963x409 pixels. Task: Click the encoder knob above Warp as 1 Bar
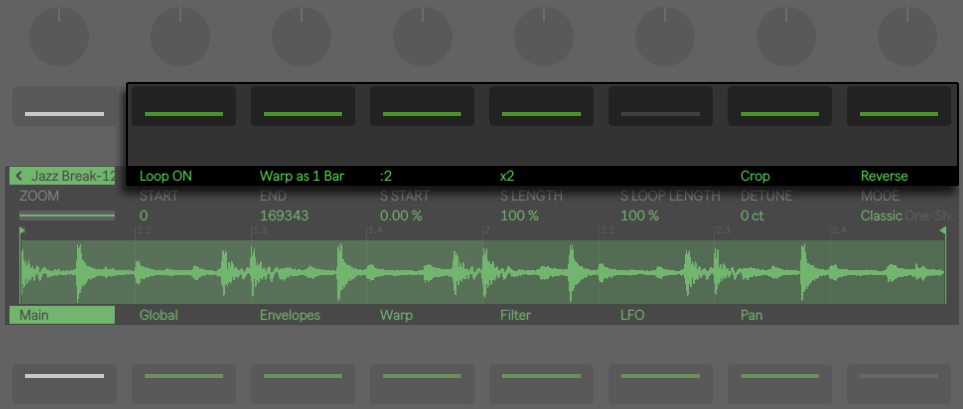301,37
